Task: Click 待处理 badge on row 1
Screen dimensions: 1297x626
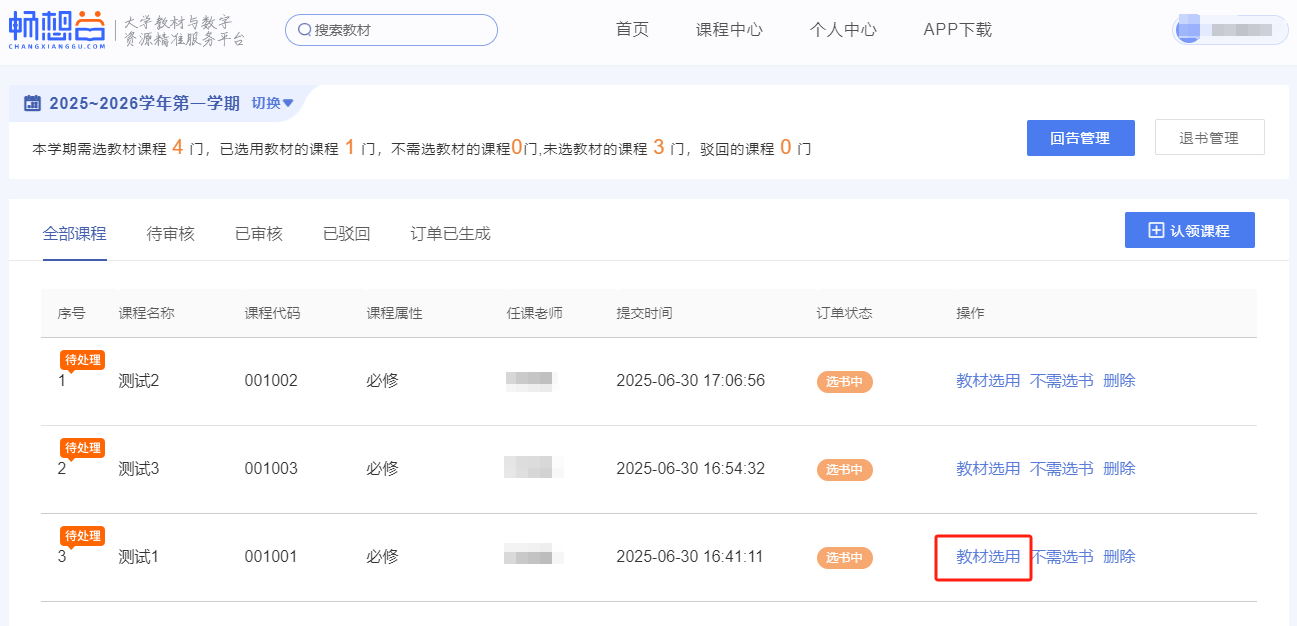Action: click(x=82, y=360)
